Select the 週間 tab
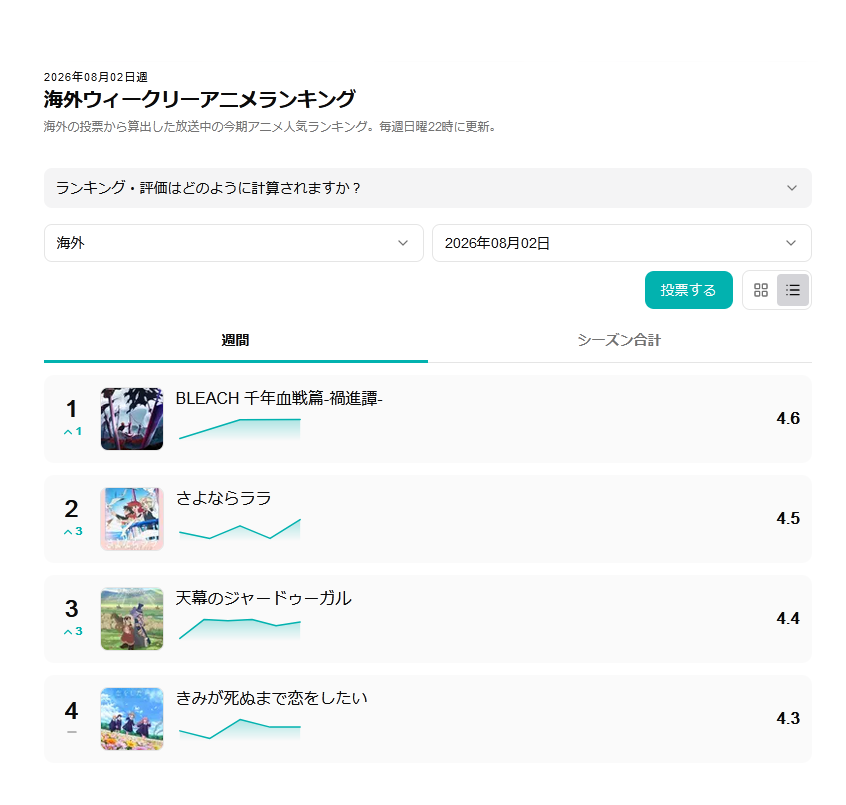This screenshot has width=846, height=805. [x=236, y=340]
